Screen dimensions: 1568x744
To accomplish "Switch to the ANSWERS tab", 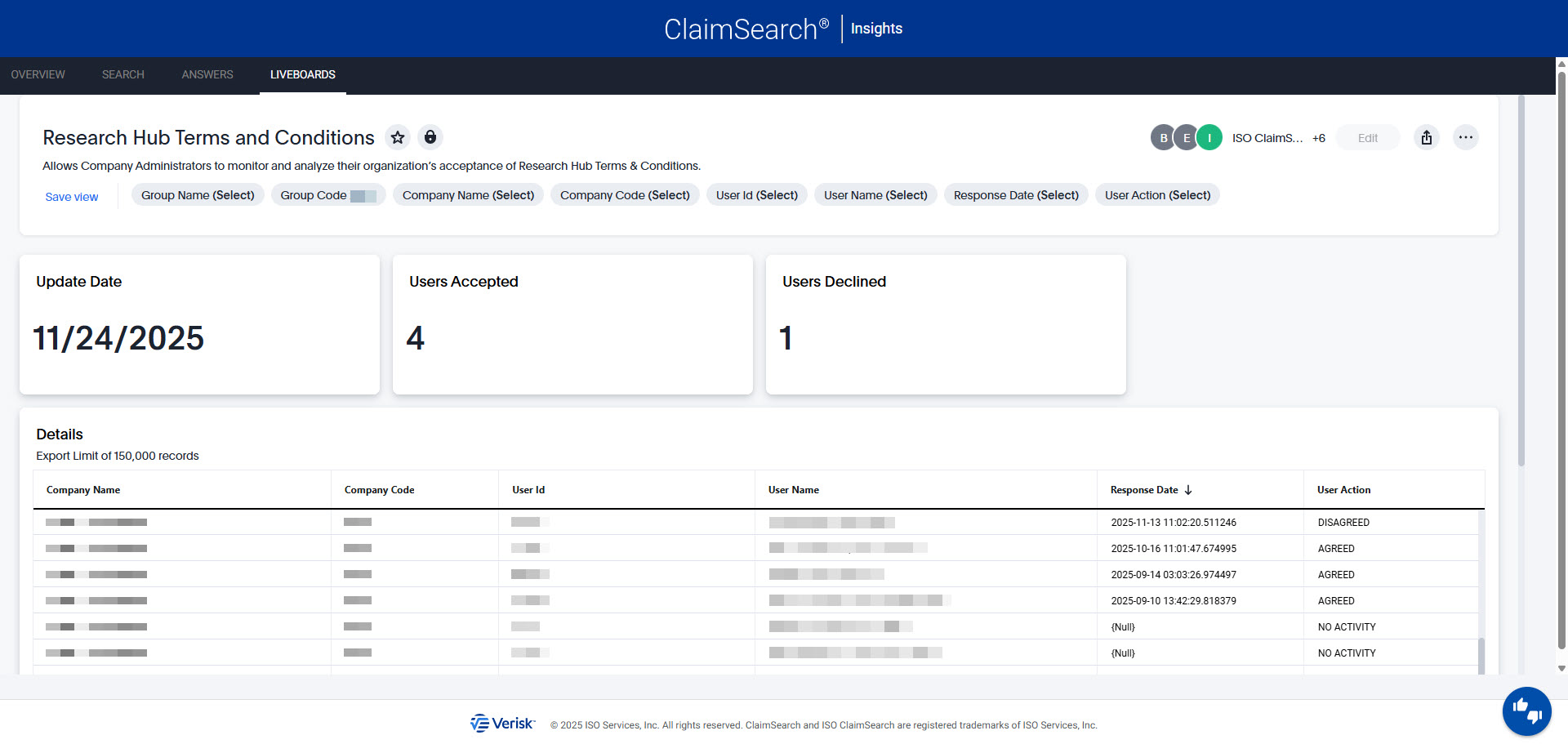I will click(x=207, y=74).
